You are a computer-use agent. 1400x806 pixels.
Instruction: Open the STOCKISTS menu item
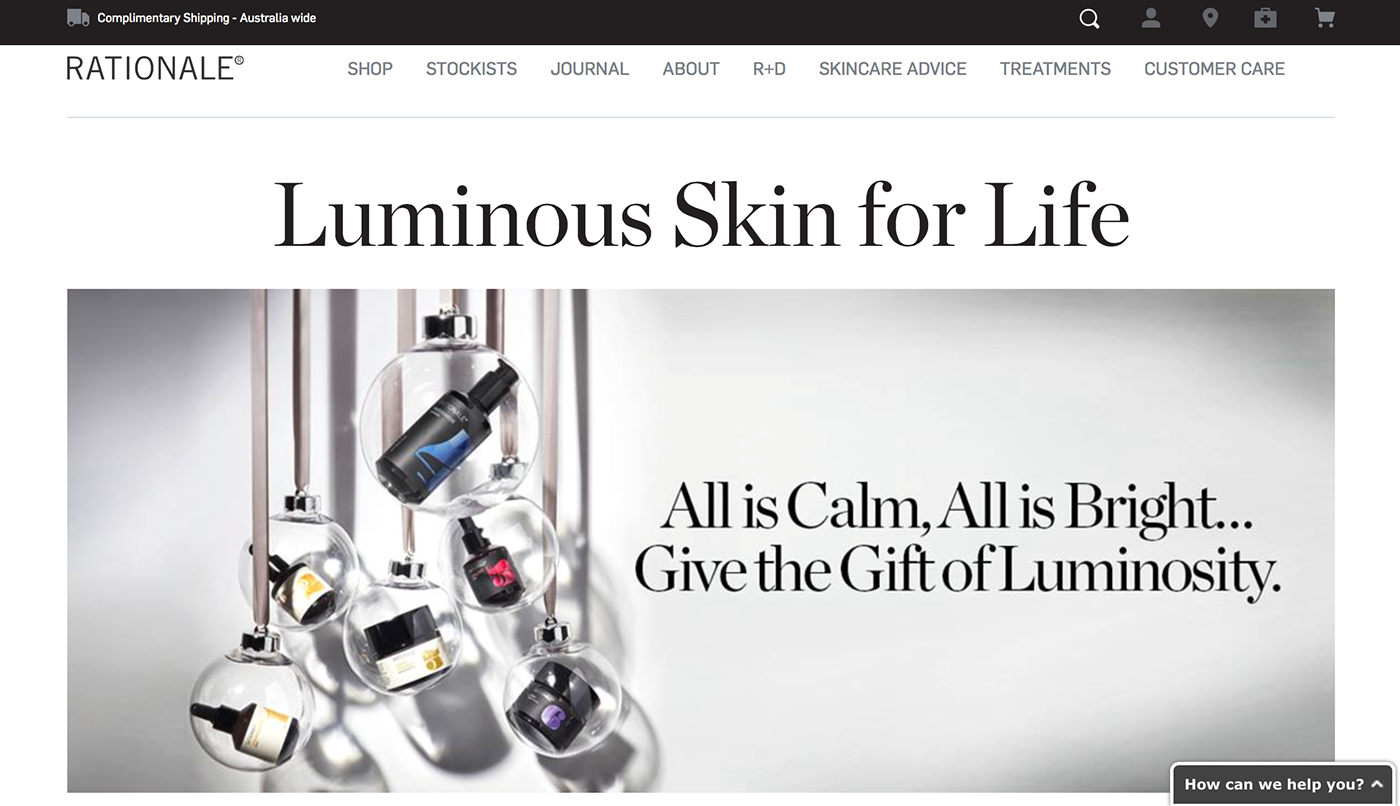(472, 69)
